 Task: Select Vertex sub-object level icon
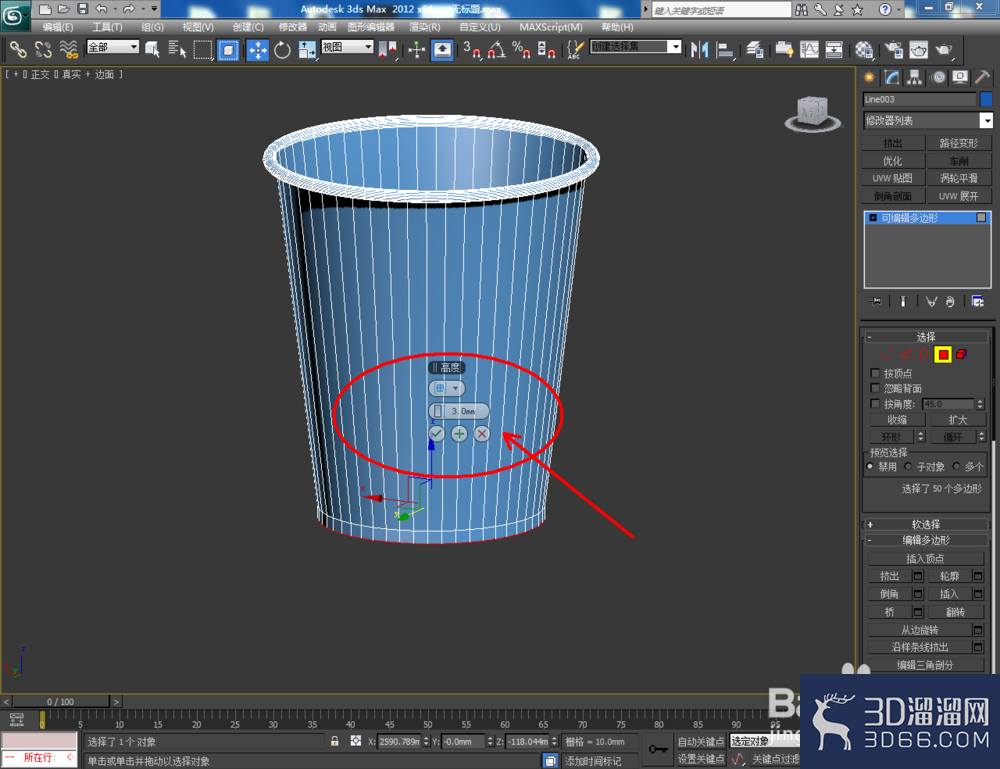pyautogui.click(x=886, y=355)
